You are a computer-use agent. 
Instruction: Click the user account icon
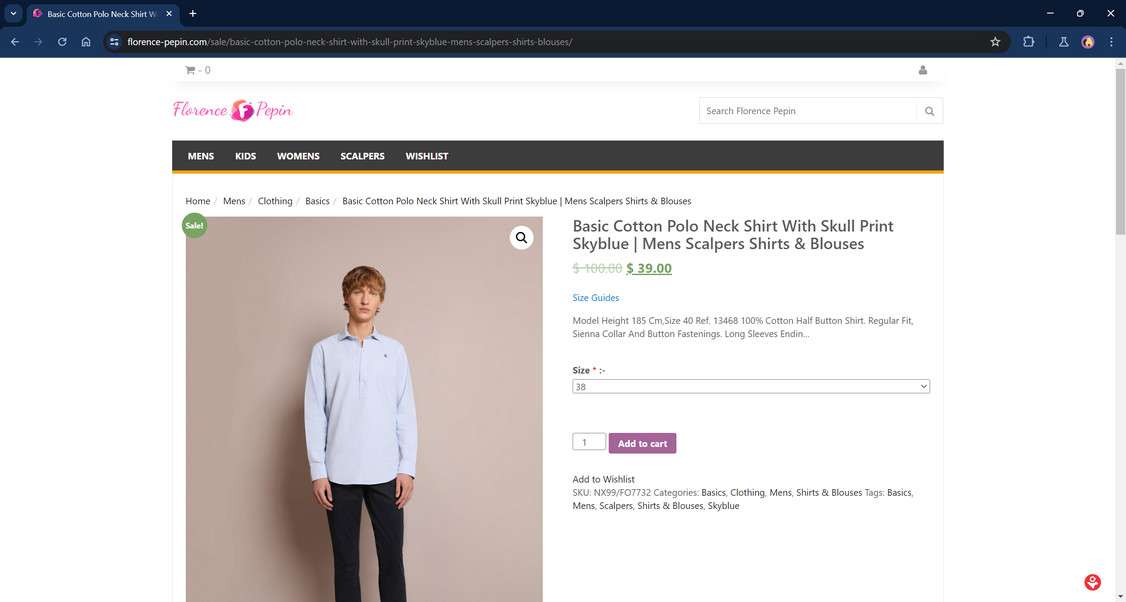(x=922, y=70)
